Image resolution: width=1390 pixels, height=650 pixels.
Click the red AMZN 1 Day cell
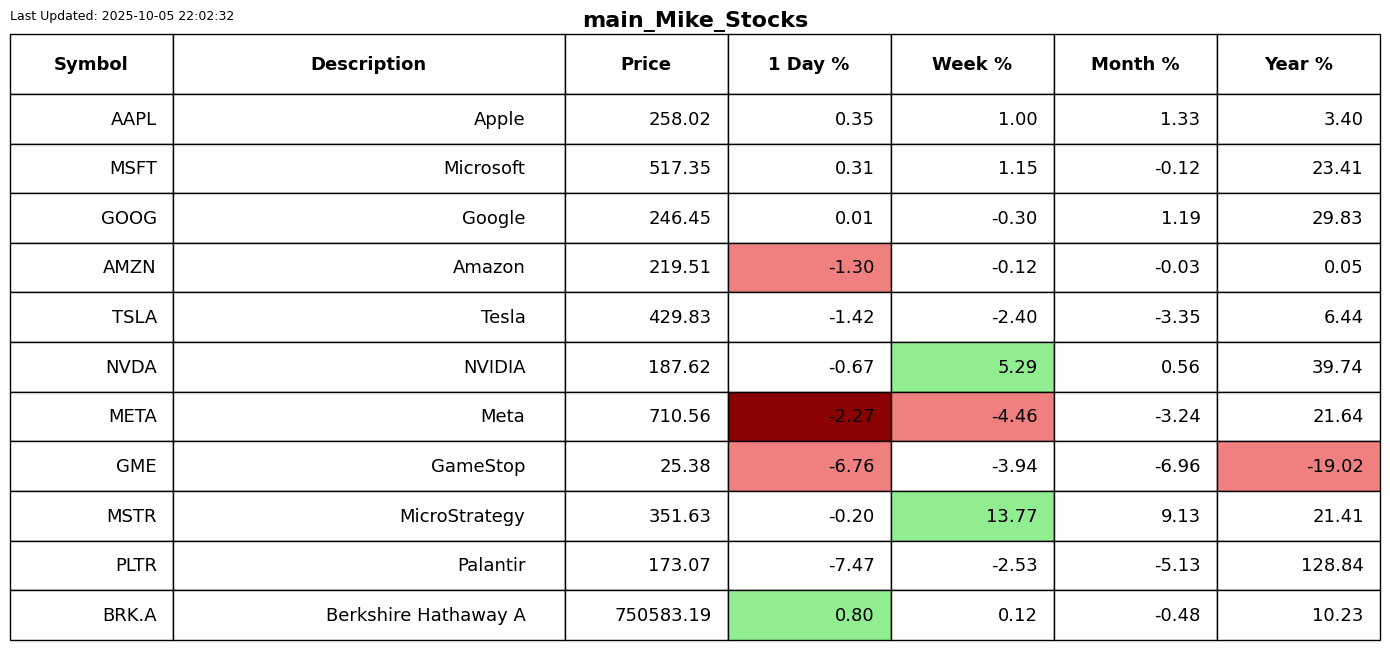[809, 268]
